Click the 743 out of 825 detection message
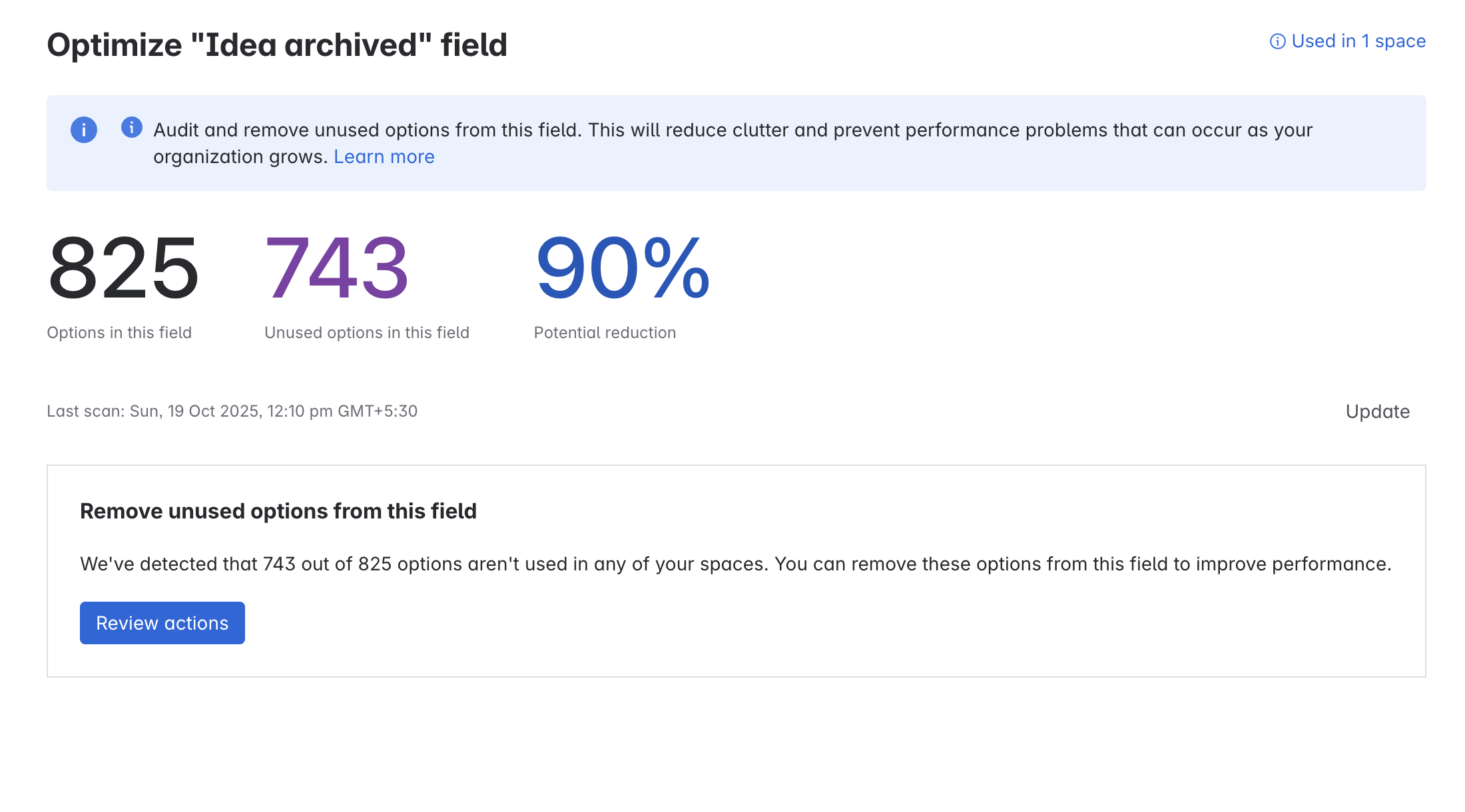This screenshot has width=1465, height=812. click(x=736, y=563)
